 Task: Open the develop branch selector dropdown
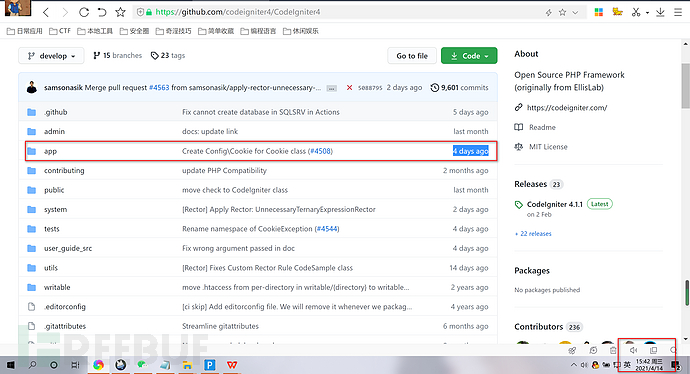[51, 56]
